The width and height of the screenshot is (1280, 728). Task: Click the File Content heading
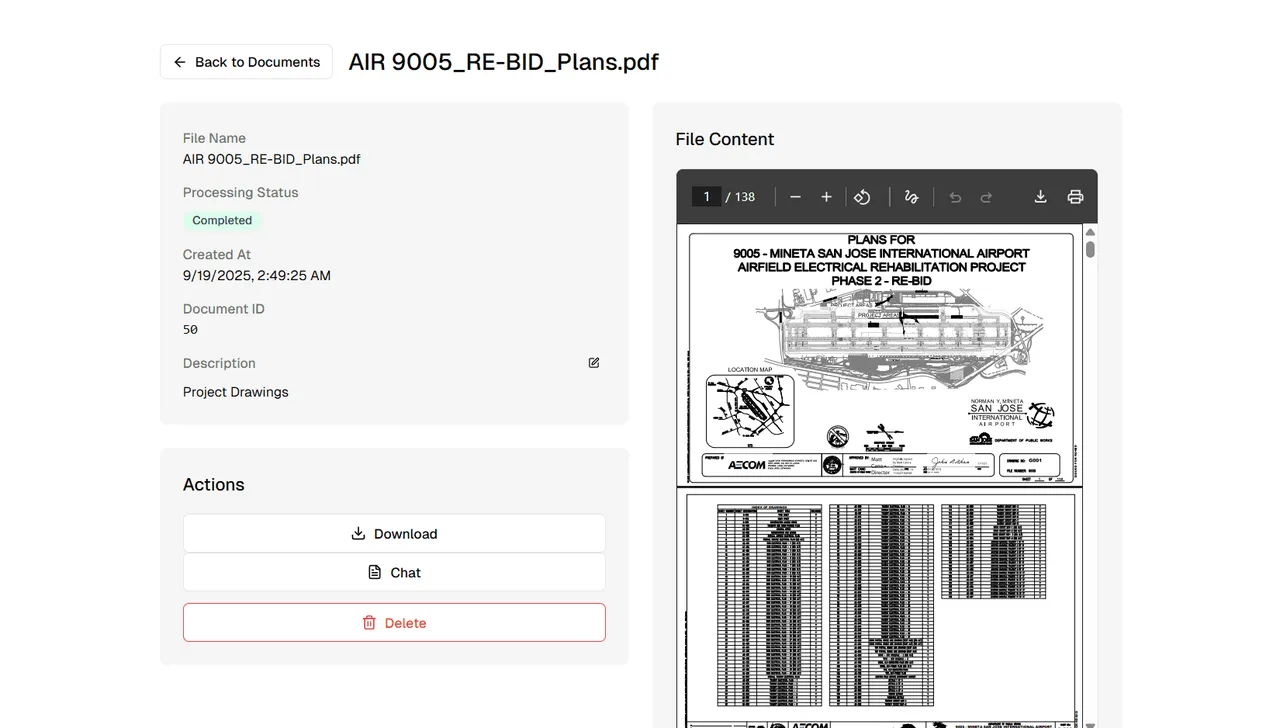(x=725, y=139)
